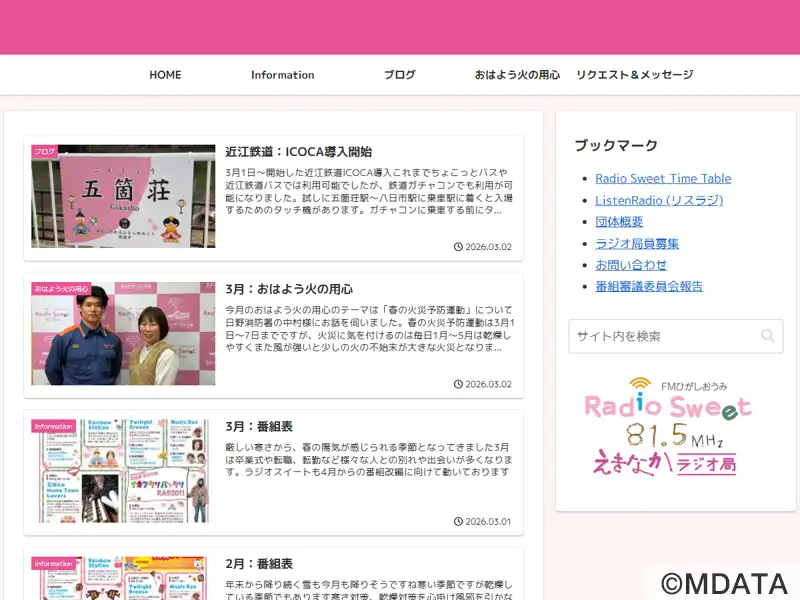Open the Information menu item
The width and height of the screenshot is (800, 600).
point(283,75)
